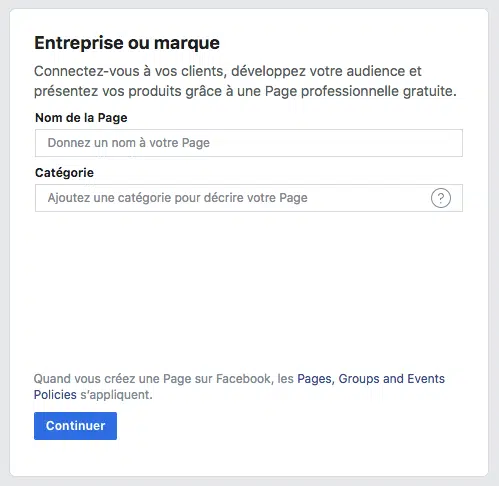Click the blue Continuer button
Viewport: 499px width, 486px height.
tap(75, 426)
